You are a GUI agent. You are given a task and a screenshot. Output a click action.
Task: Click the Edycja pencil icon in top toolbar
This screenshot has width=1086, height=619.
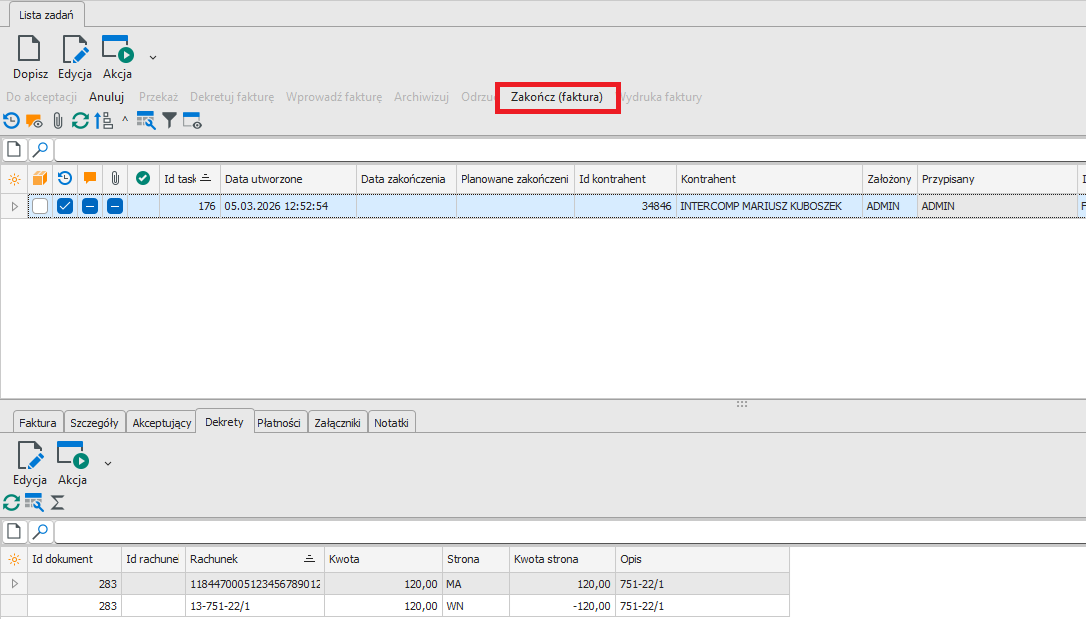75,50
